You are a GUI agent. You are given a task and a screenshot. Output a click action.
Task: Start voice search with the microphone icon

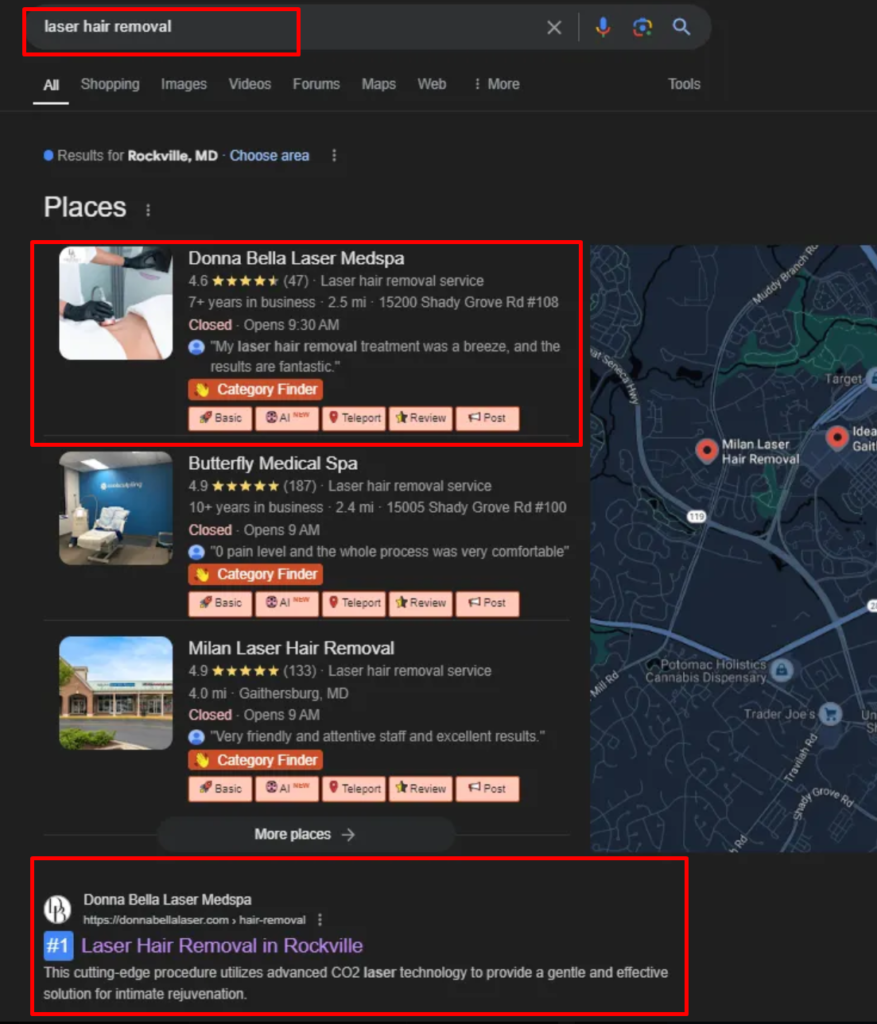click(603, 27)
